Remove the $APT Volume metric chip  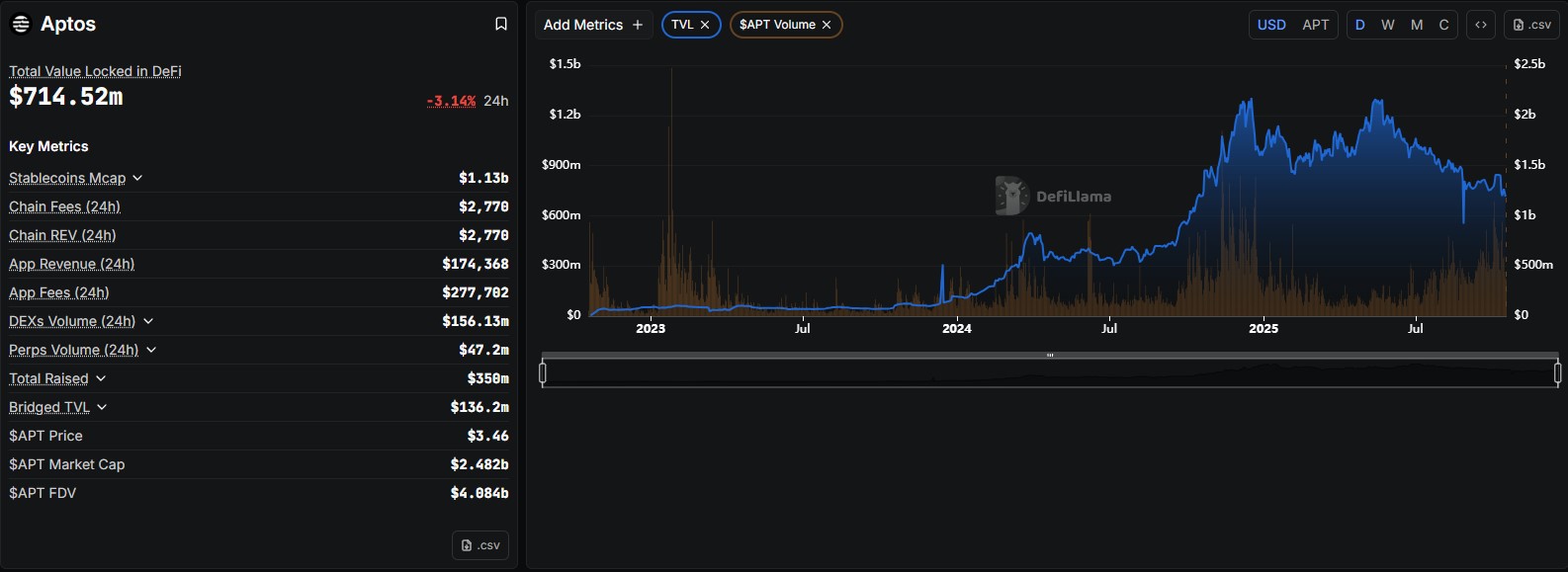click(x=827, y=25)
